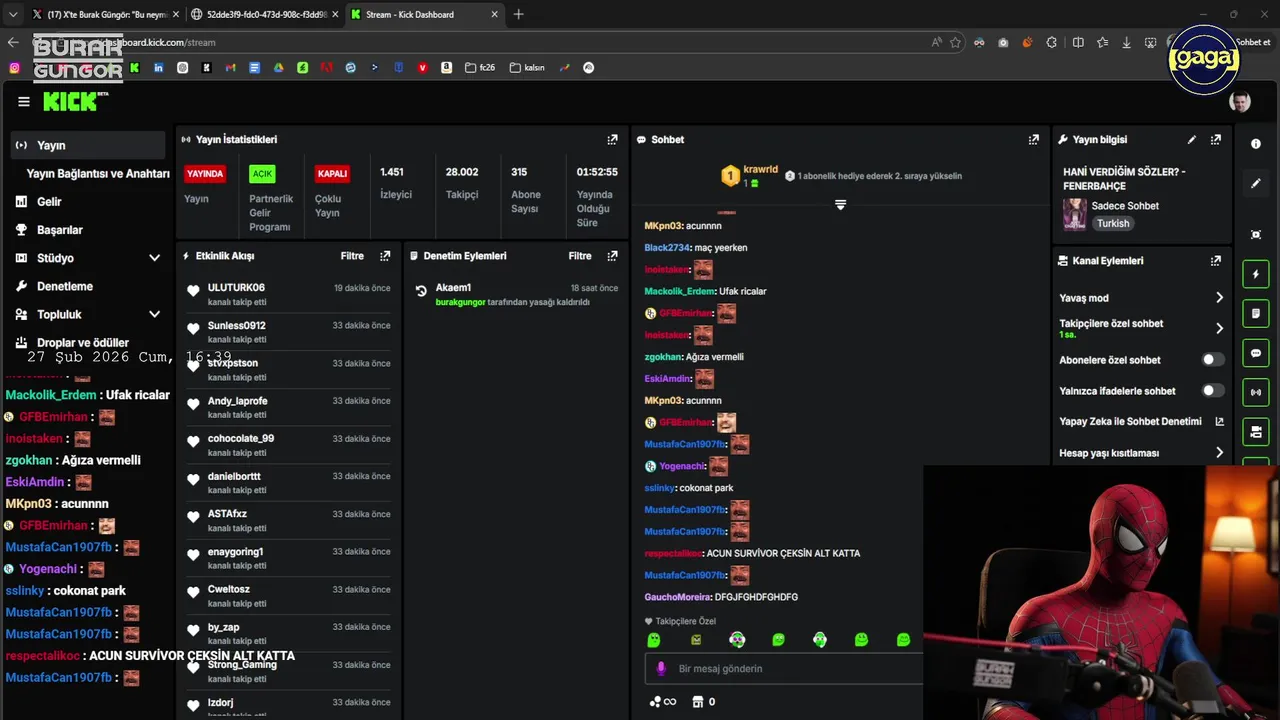The height and width of the screenshot is (720, 1280).
Task: Open the LinkedIn bookmark in bookmarks bar
Action: coord(158,68)
